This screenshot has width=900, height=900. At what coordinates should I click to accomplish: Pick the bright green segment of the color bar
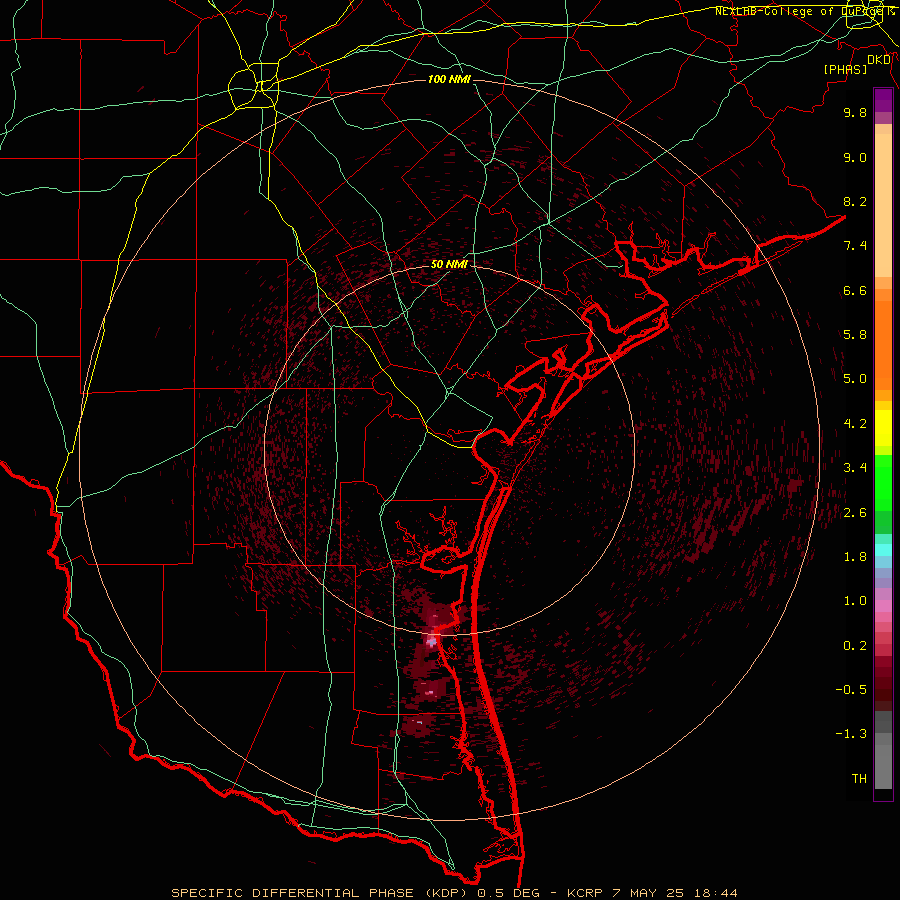point(883,483)
